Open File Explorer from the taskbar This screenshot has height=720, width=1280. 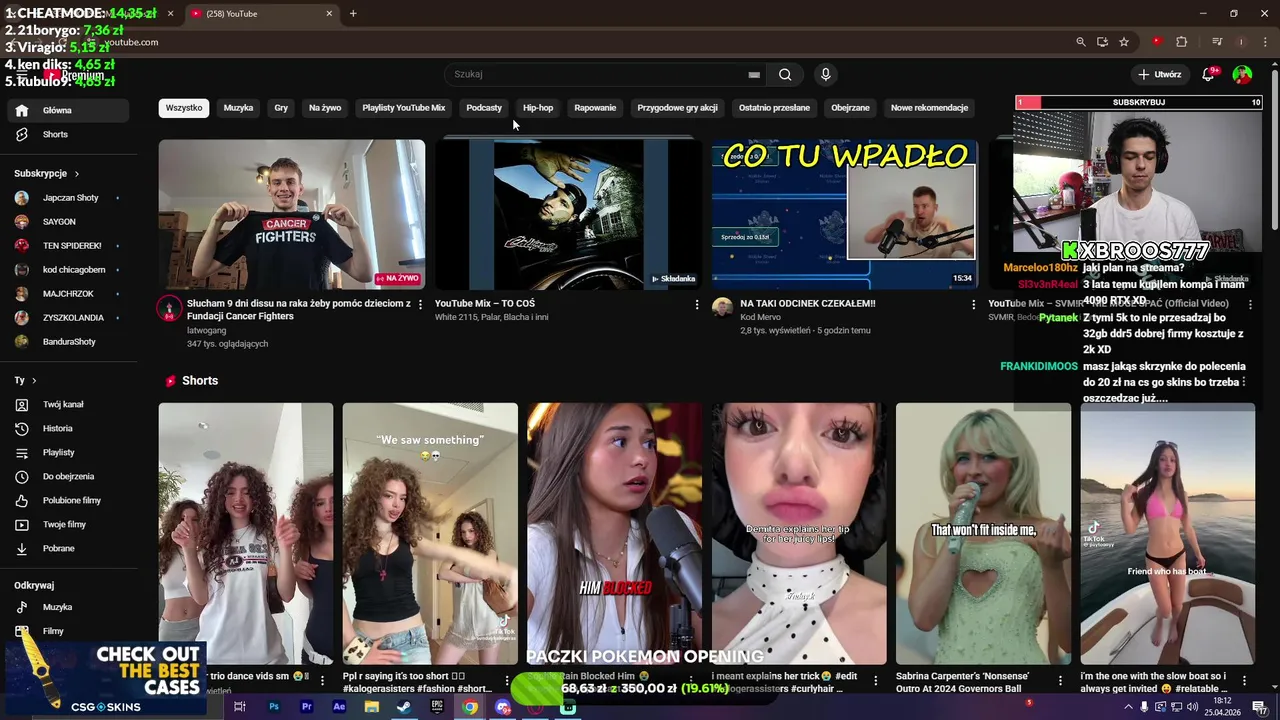[371, 707]
